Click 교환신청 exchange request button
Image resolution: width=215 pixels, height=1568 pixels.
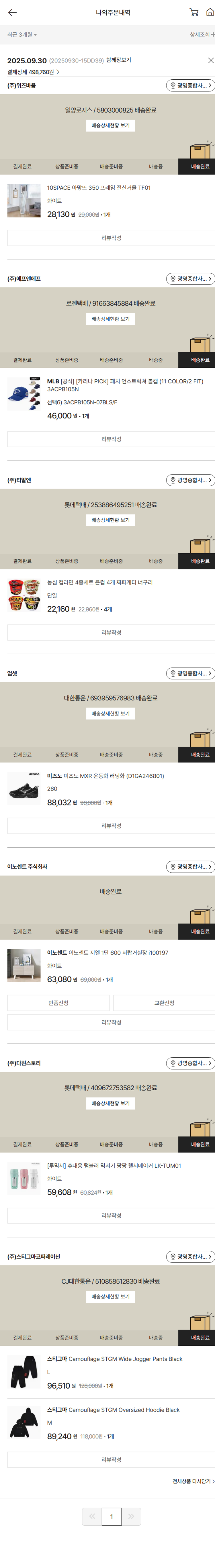tap(164, 1003)
